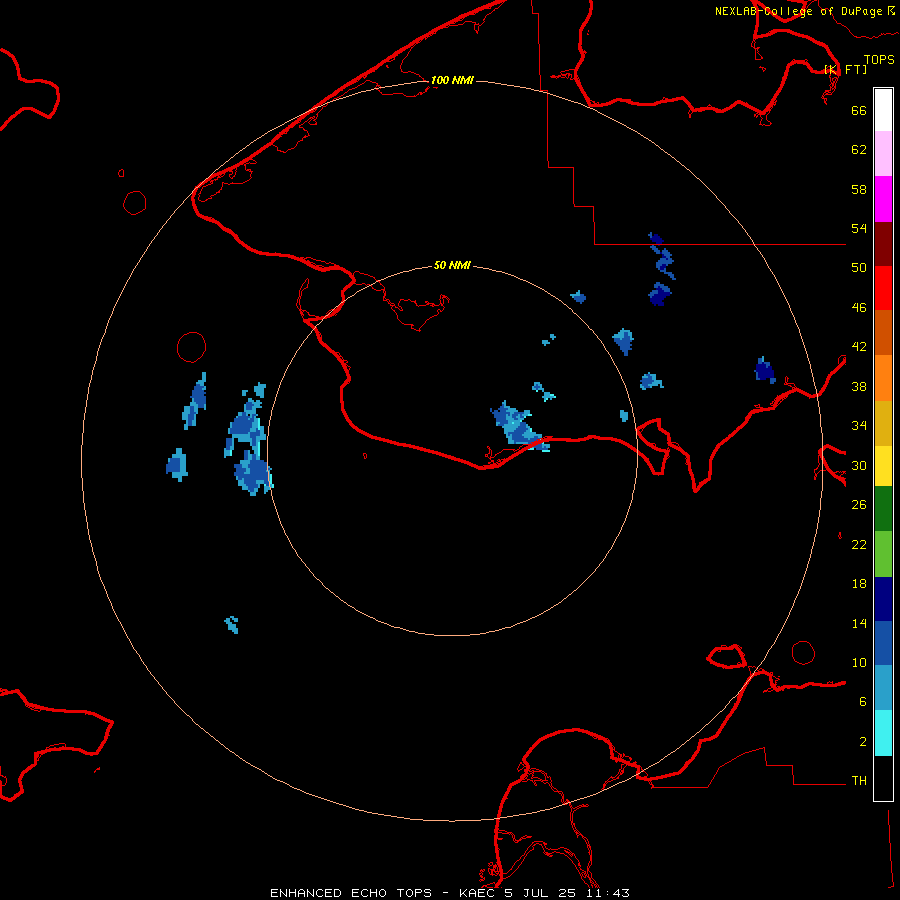
Task: Click legend value "46"
Action: [859, 308]
